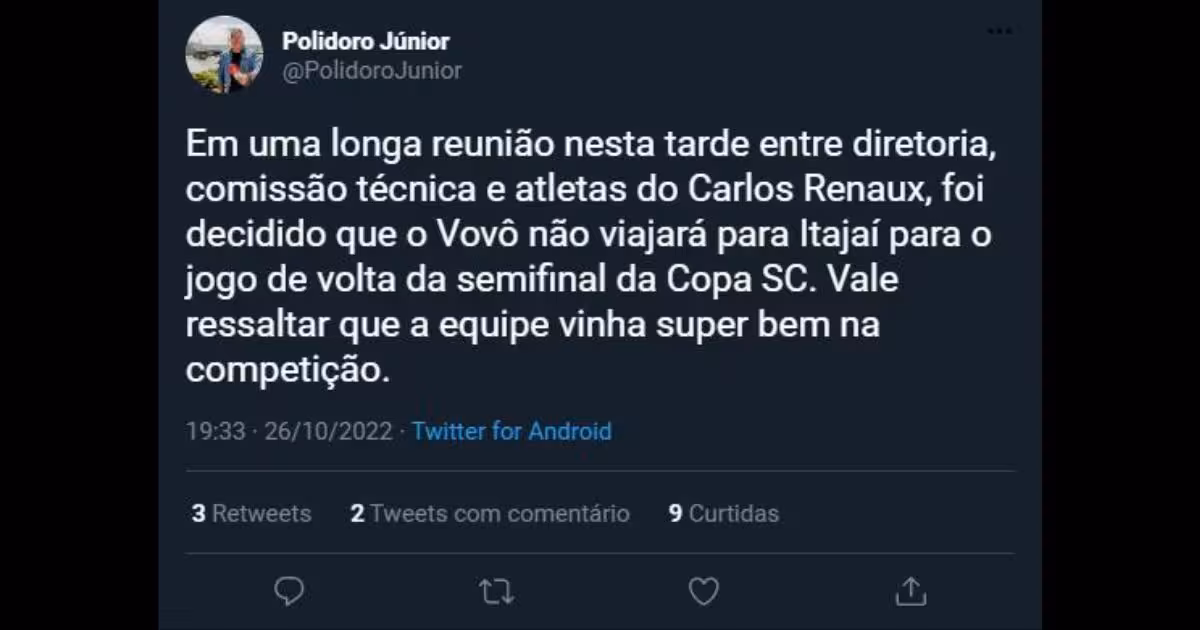View the 9 Curtidas list
1200x630 pixels.
pyautogui.click(x=724, y=514)
